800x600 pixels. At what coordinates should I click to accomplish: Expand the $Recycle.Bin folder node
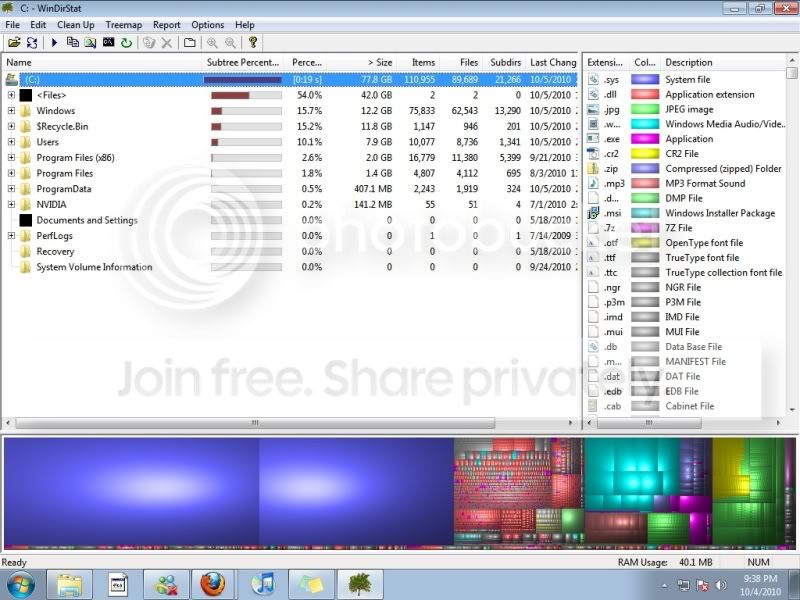coord(11,127)
